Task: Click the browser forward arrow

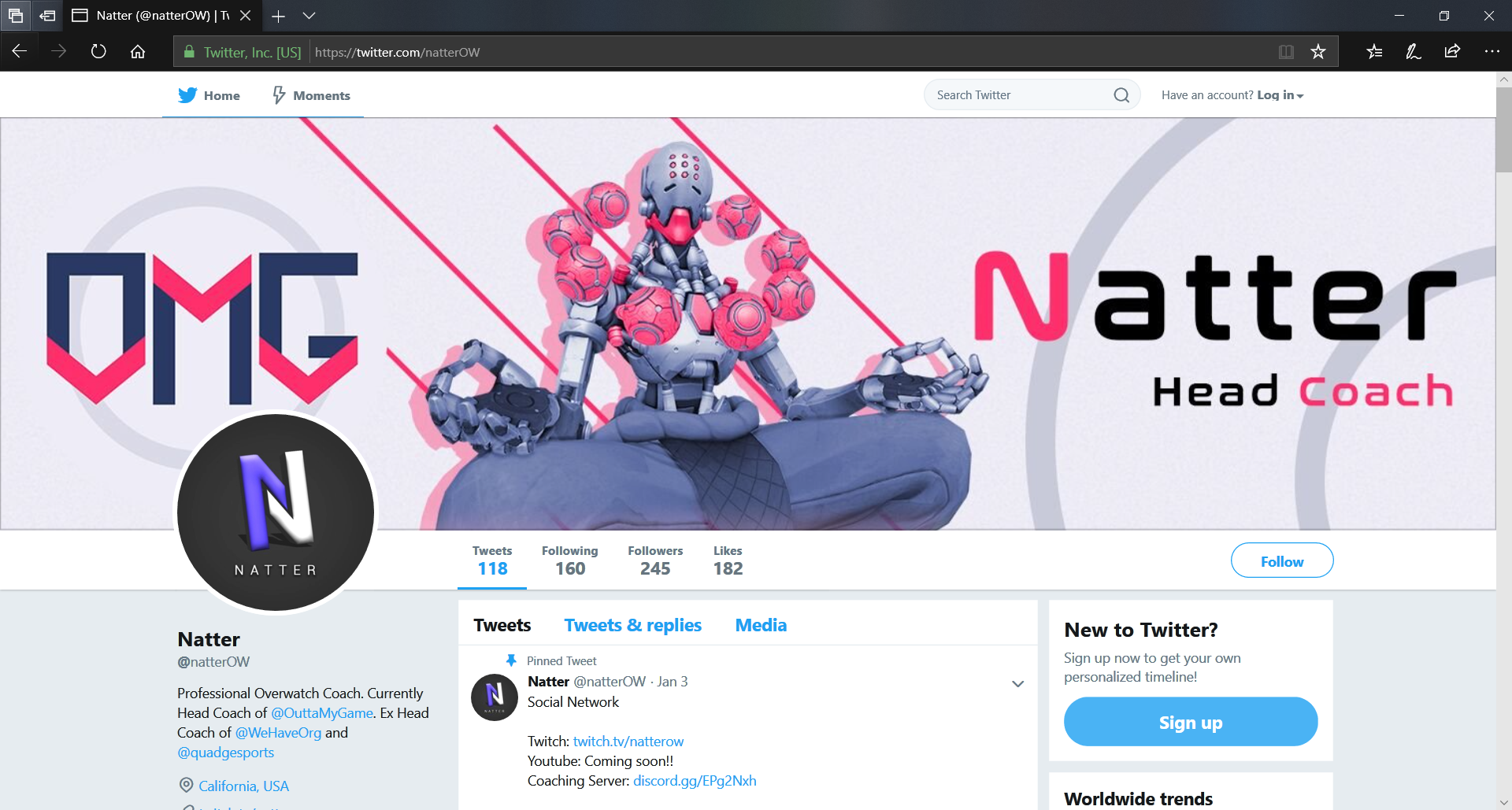Action: pyautogui.click(x=59, y=52)
